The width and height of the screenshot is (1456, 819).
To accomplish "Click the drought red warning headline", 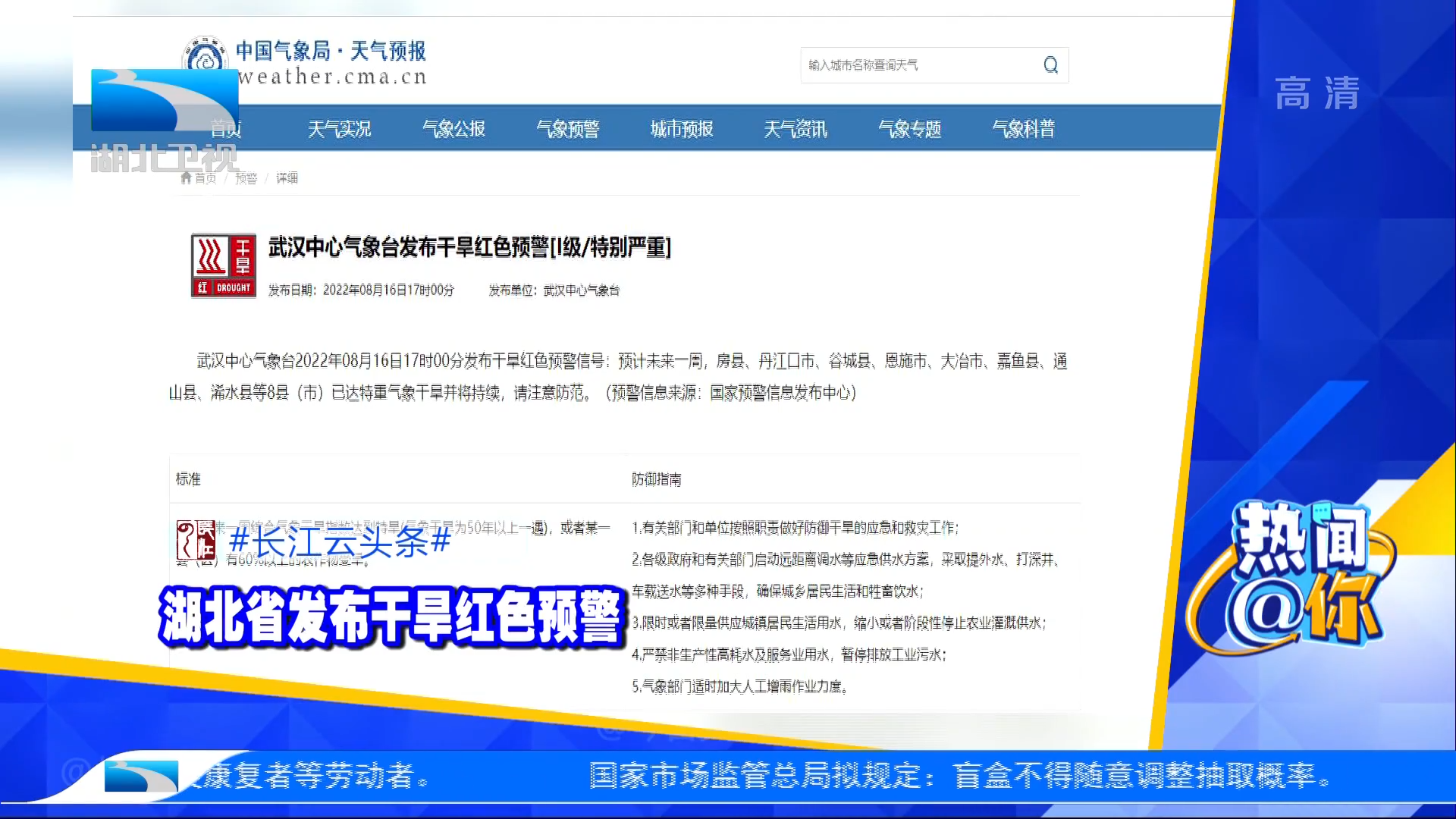I will tap(469, 247).
